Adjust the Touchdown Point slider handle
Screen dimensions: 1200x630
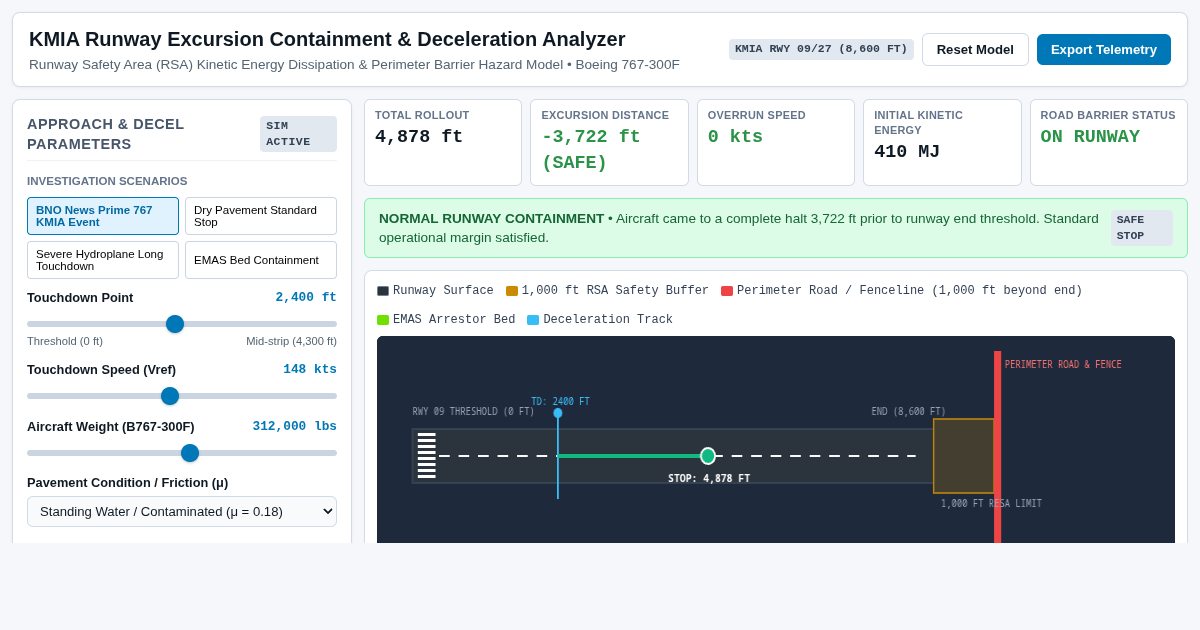(x=175, y=324)
